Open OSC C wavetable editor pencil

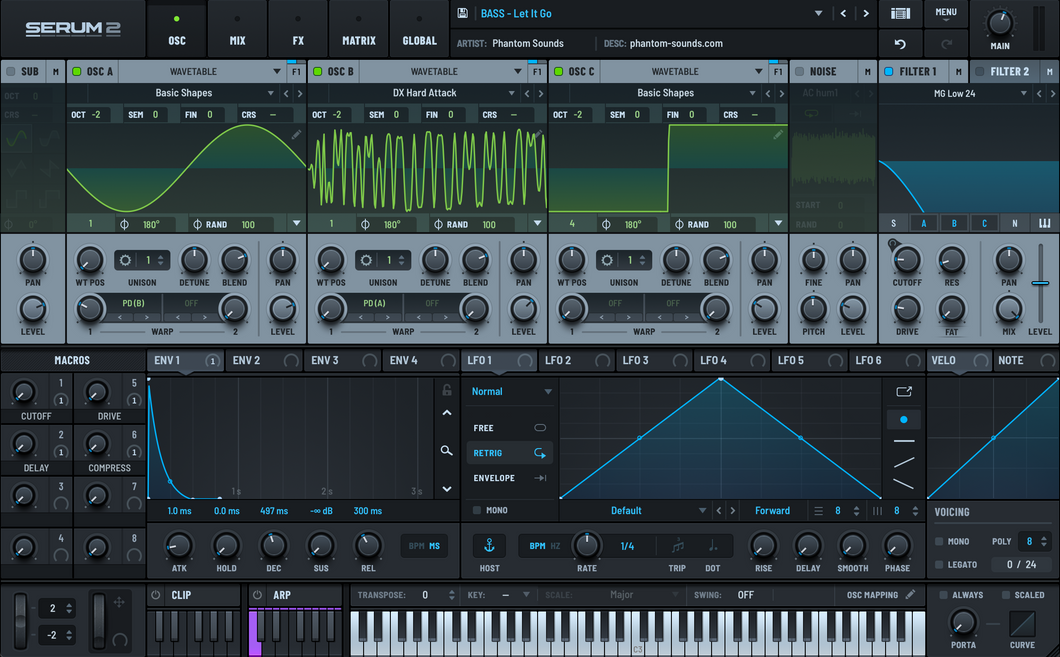(x=778, y=135)
